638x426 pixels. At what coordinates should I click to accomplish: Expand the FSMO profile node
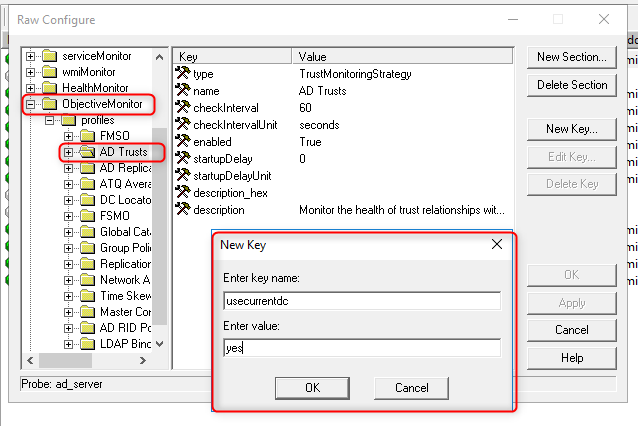pos(69,136)
